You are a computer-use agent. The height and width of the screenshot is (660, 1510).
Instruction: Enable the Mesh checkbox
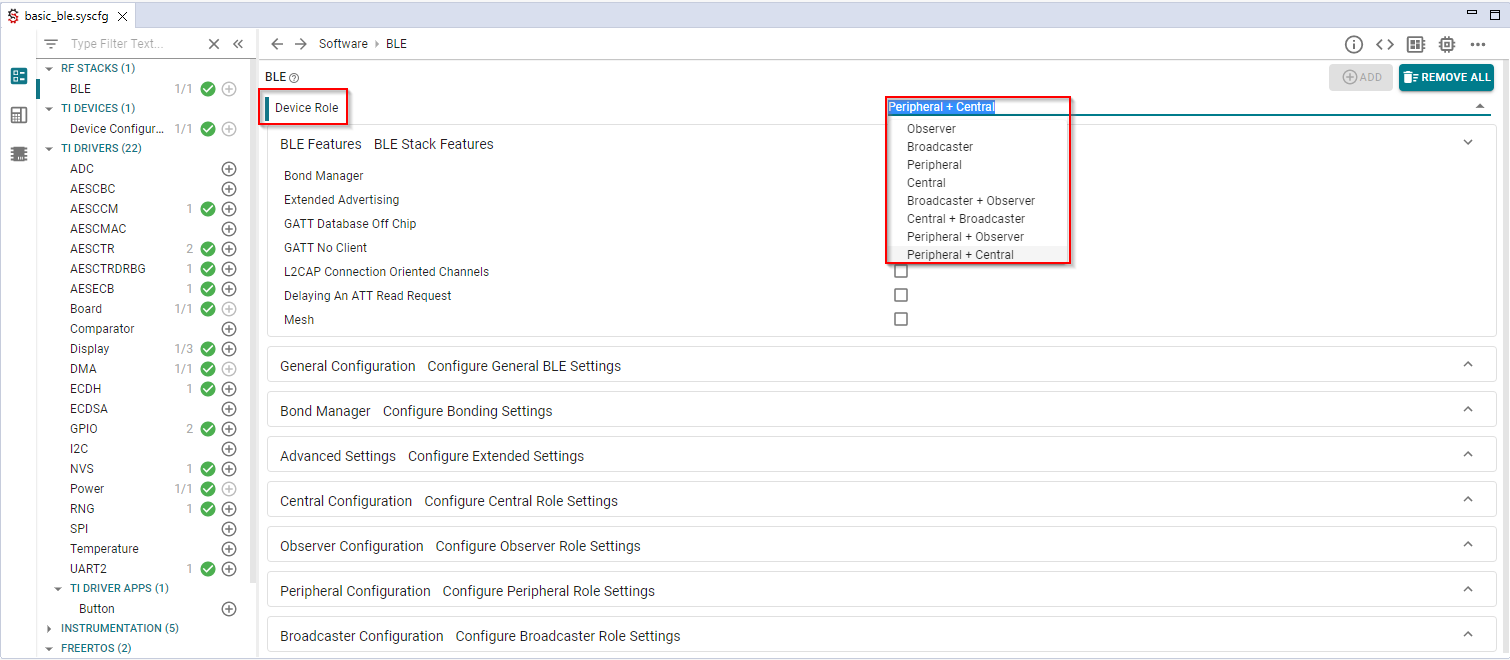click(901, 320)
